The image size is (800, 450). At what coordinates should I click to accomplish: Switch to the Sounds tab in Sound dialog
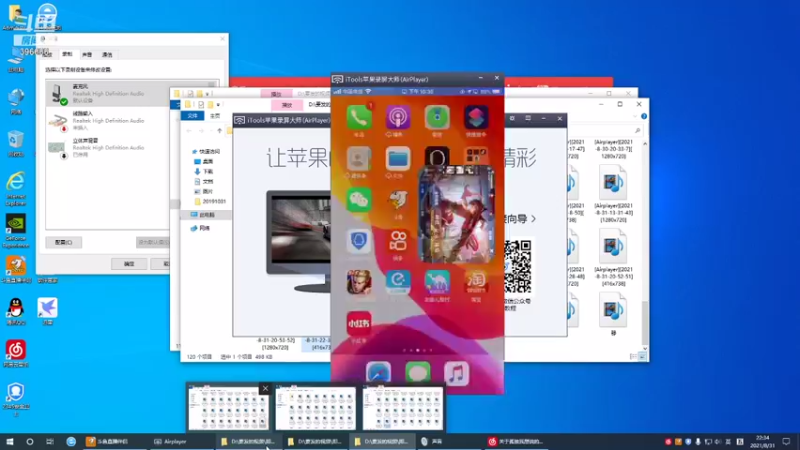pyautogui.click(x=87, y=55)
